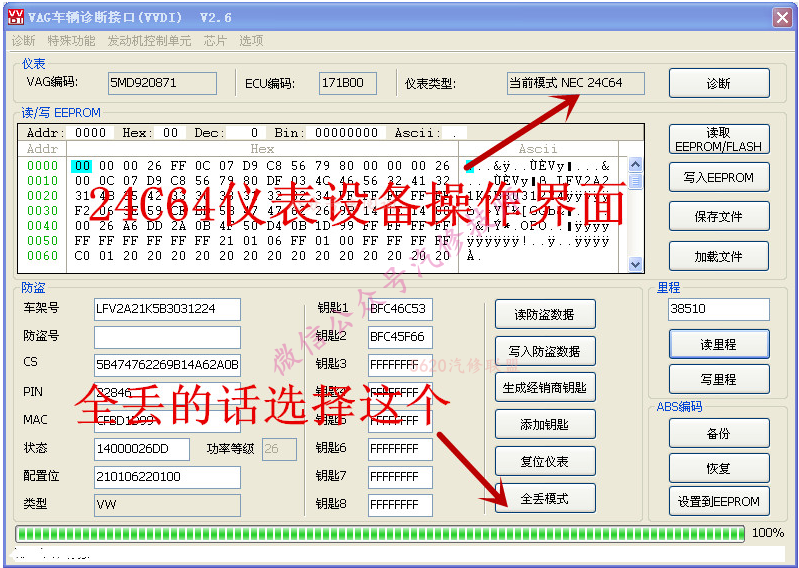Click 加载文件 button
799x568 pixels.
click(x=718, y=256)
